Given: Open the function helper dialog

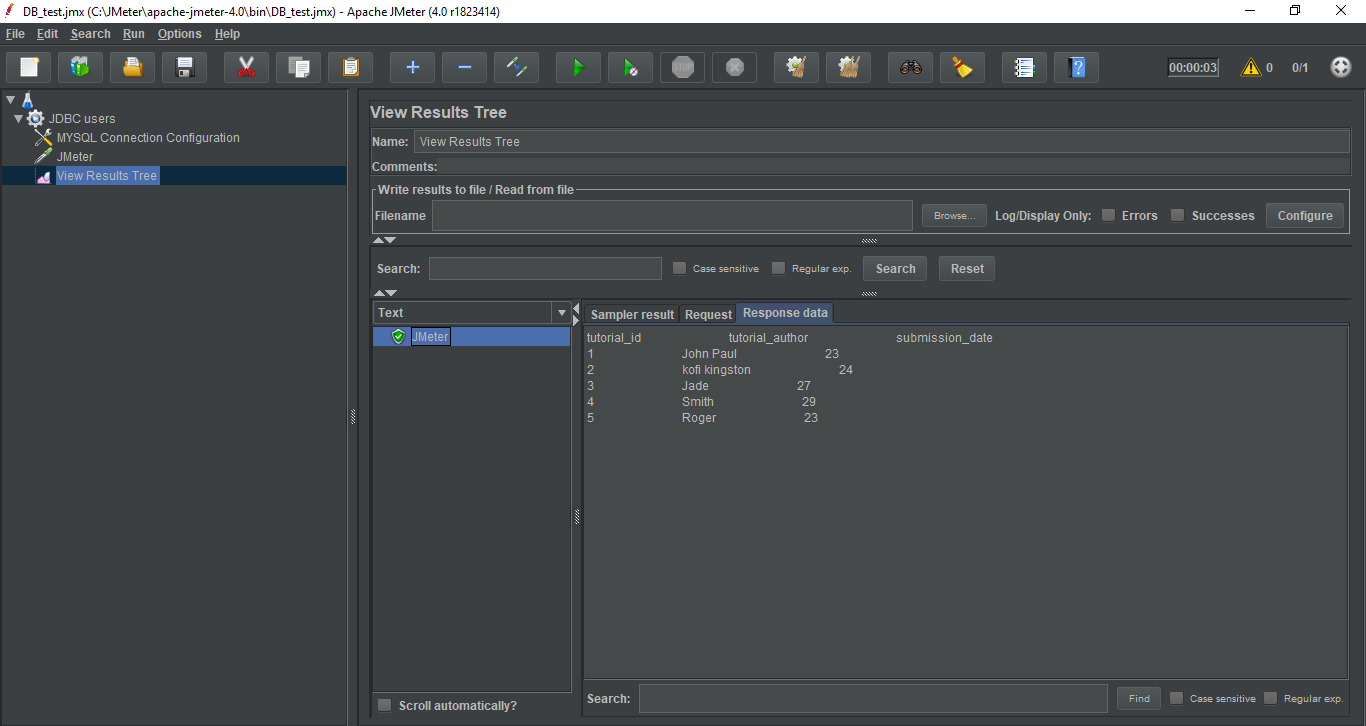Looking at the screenshot, I should 1025,68.
